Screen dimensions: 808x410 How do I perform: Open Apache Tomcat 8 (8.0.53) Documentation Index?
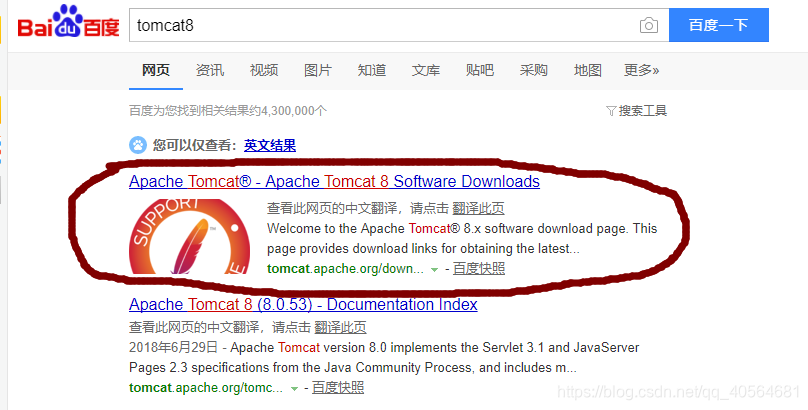303,304
